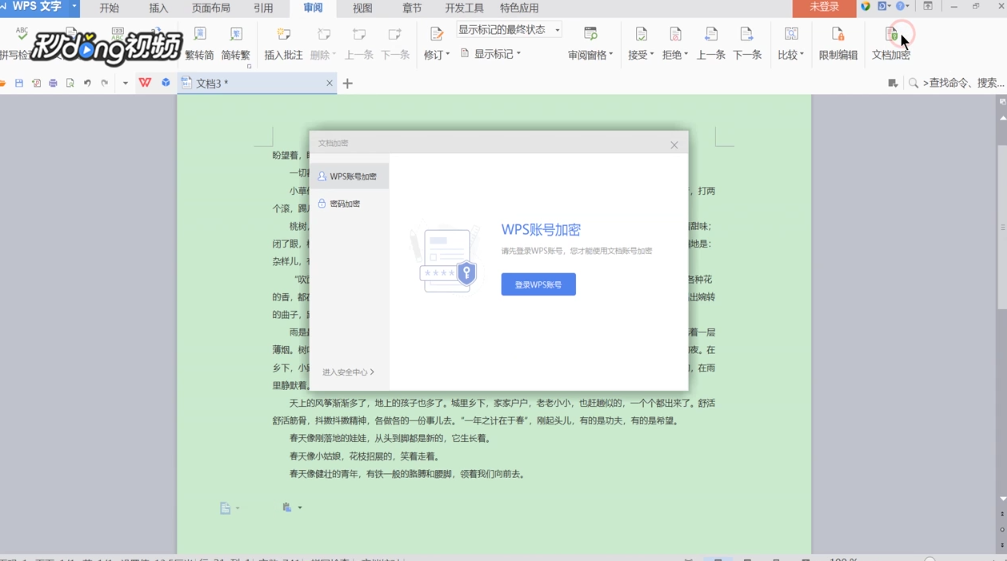Image resolution: width=1007 pixels, height=561 pixels.
Task: Click the save icon in quick toolbar
Action: [19, 83]
